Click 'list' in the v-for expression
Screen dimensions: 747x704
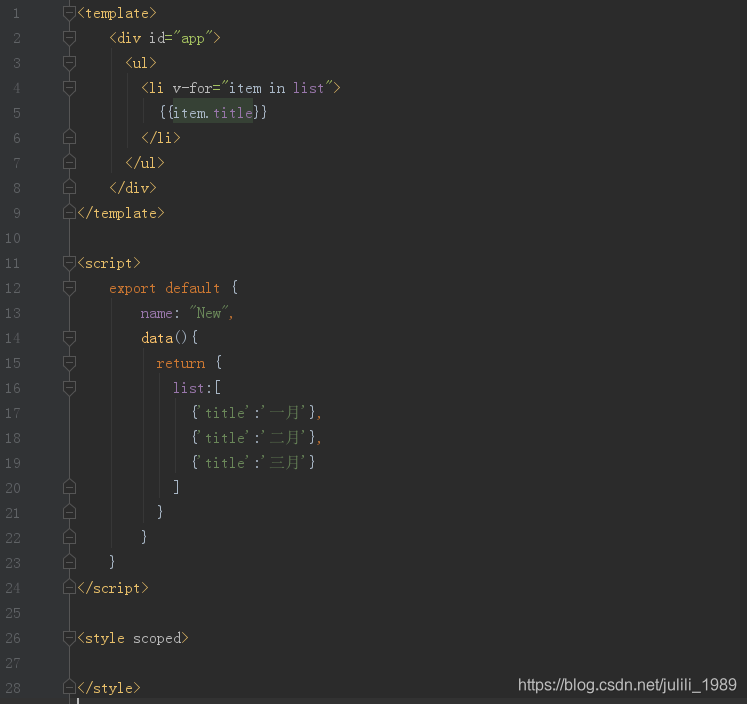pyautogui.click(x=308, y=88)
